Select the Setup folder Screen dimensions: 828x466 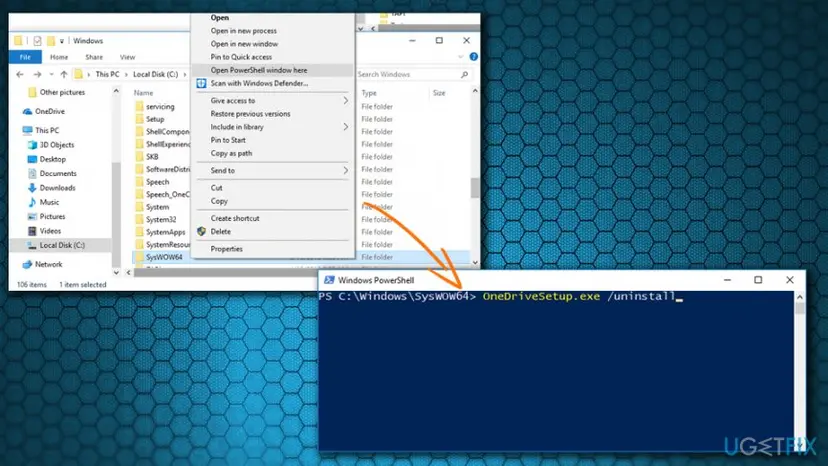click(x=155, y=119)
